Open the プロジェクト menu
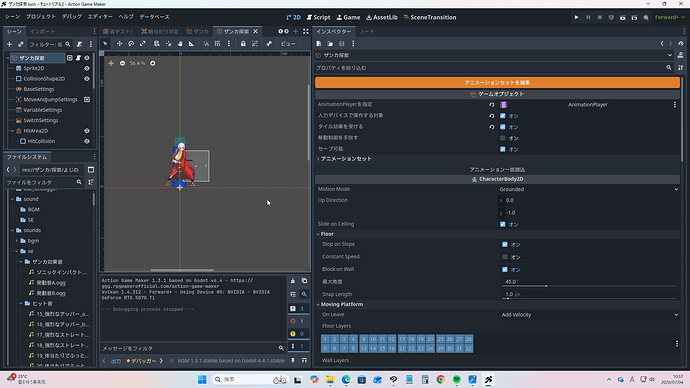This screenshot has width=690, height=388. 41,17
